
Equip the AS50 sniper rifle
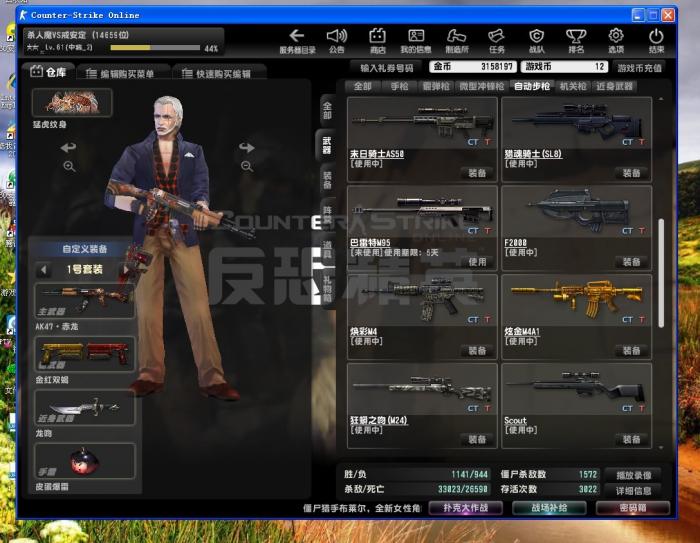[x=477, y=173]
